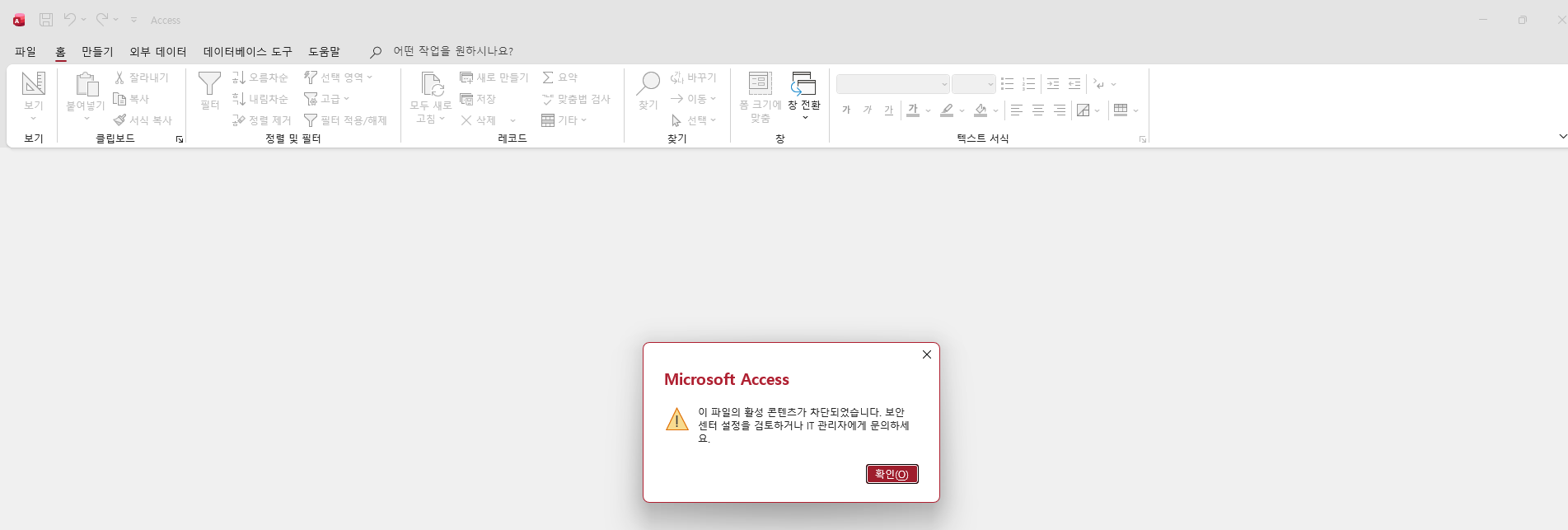Click the 삭제 delete record button
This screenshot has height=530, width=1568.
pos(478,120)
